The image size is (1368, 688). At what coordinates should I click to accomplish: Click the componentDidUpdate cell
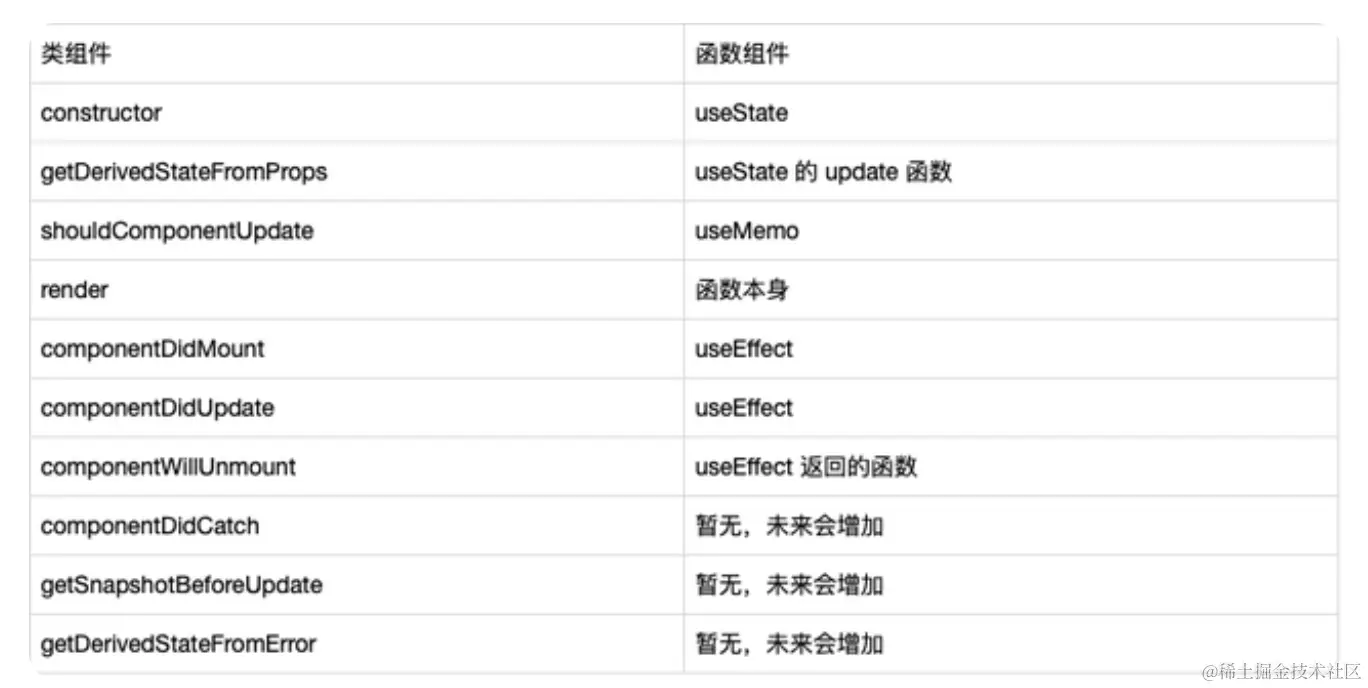pyautogui.click(x=157, y=408)
